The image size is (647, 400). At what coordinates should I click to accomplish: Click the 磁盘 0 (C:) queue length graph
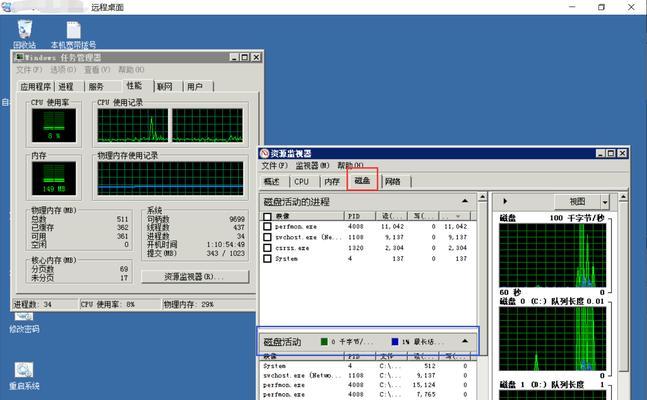point(553,339)
